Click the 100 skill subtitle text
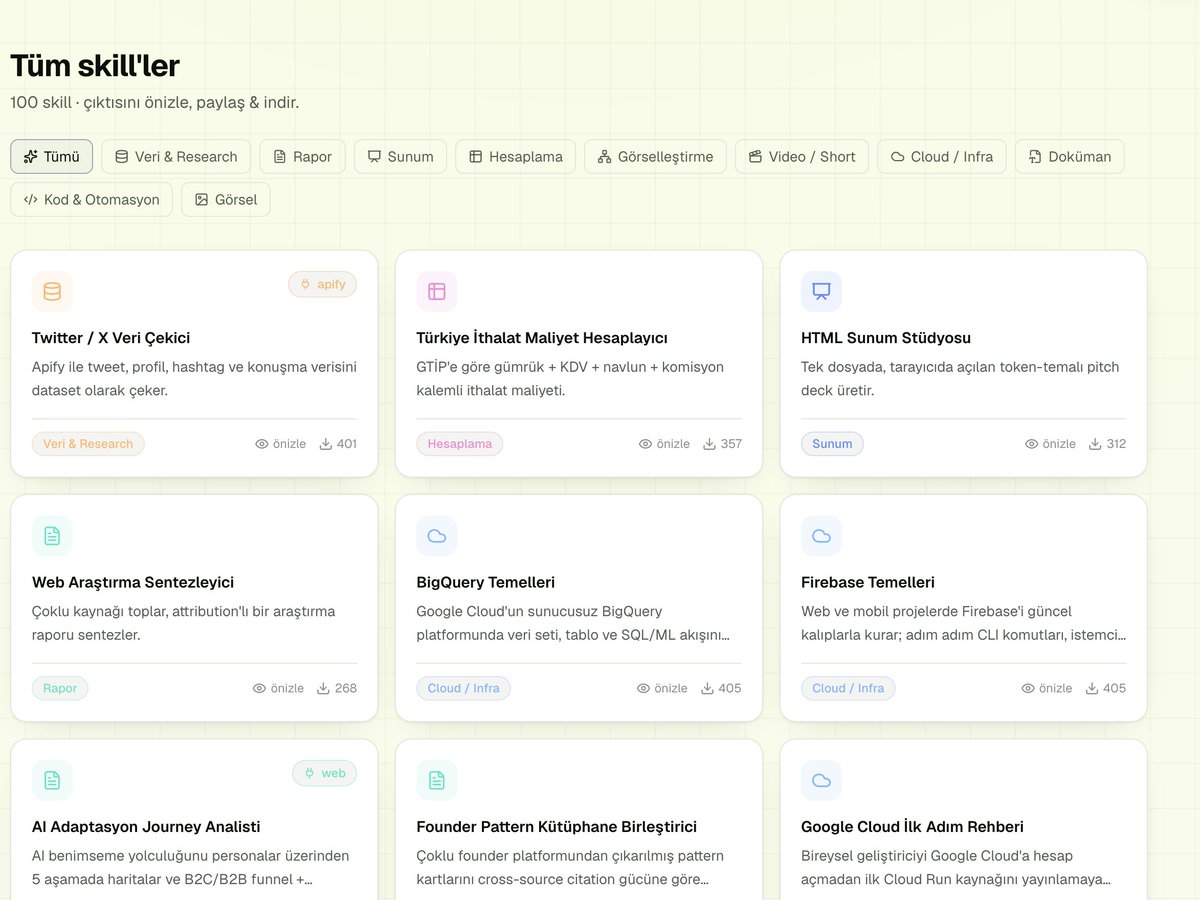The height and width of the screenshot is (900, 1200). point(155,102)
